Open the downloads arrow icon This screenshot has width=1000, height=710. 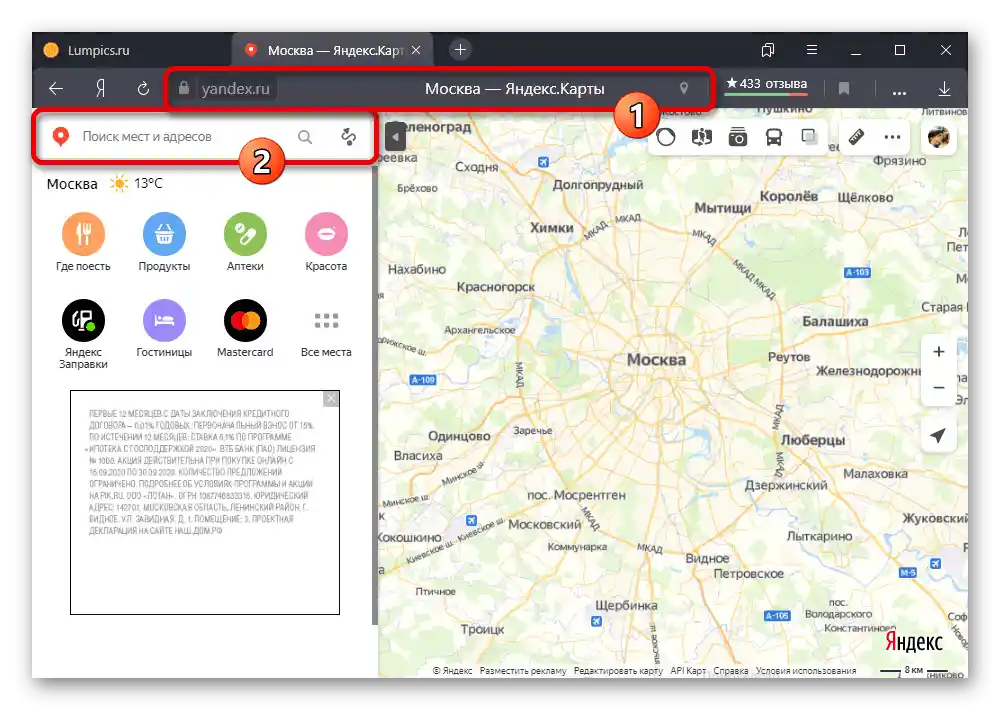click(x=945, y=89)
